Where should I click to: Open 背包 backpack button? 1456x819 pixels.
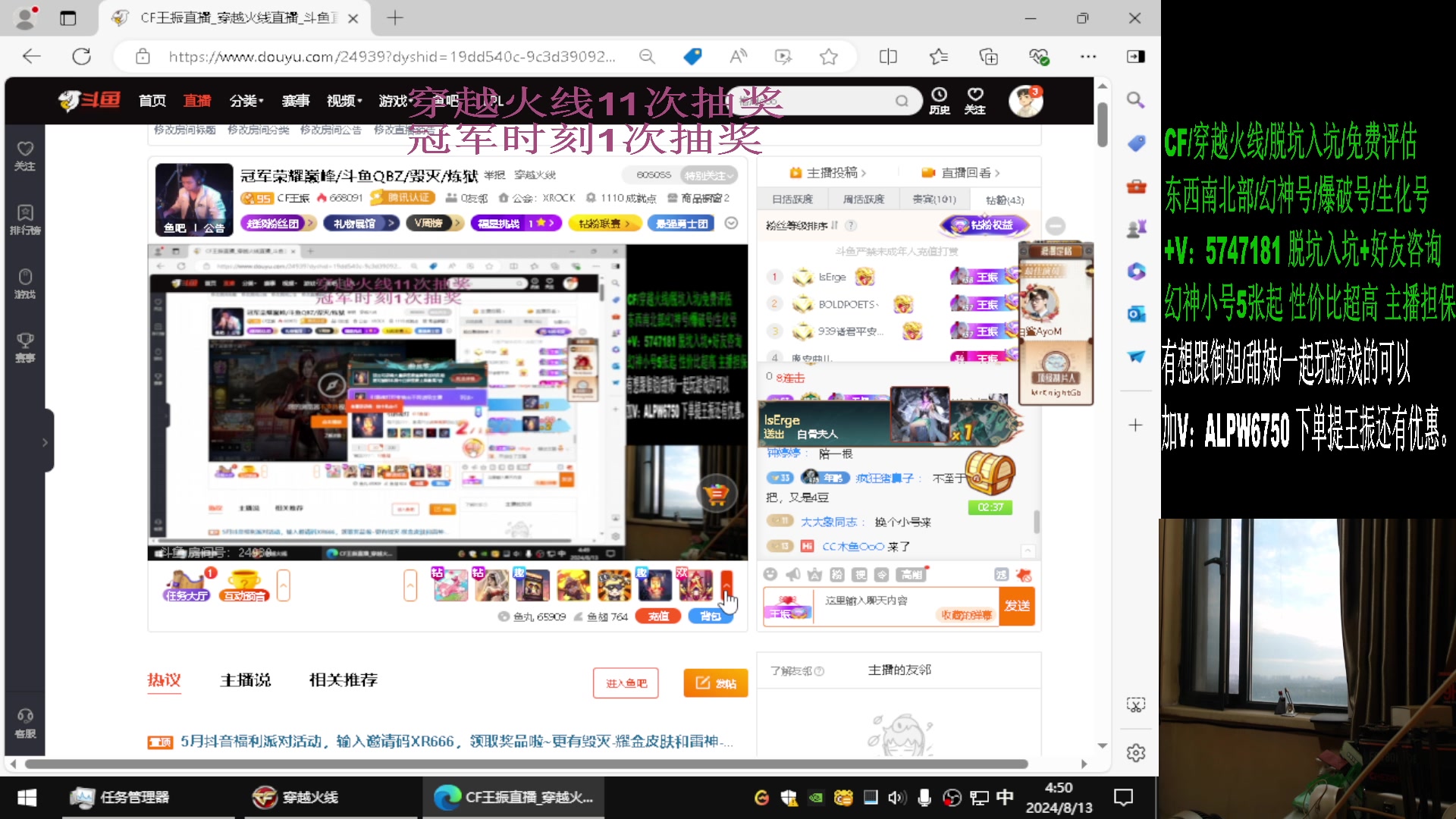pyautogui.click(x=711, y=617)
